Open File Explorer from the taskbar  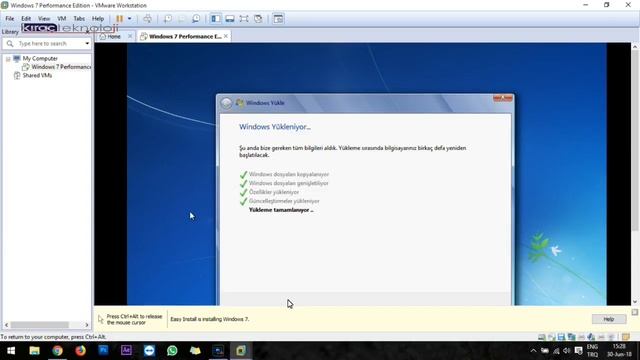click(x=34, y=351)
